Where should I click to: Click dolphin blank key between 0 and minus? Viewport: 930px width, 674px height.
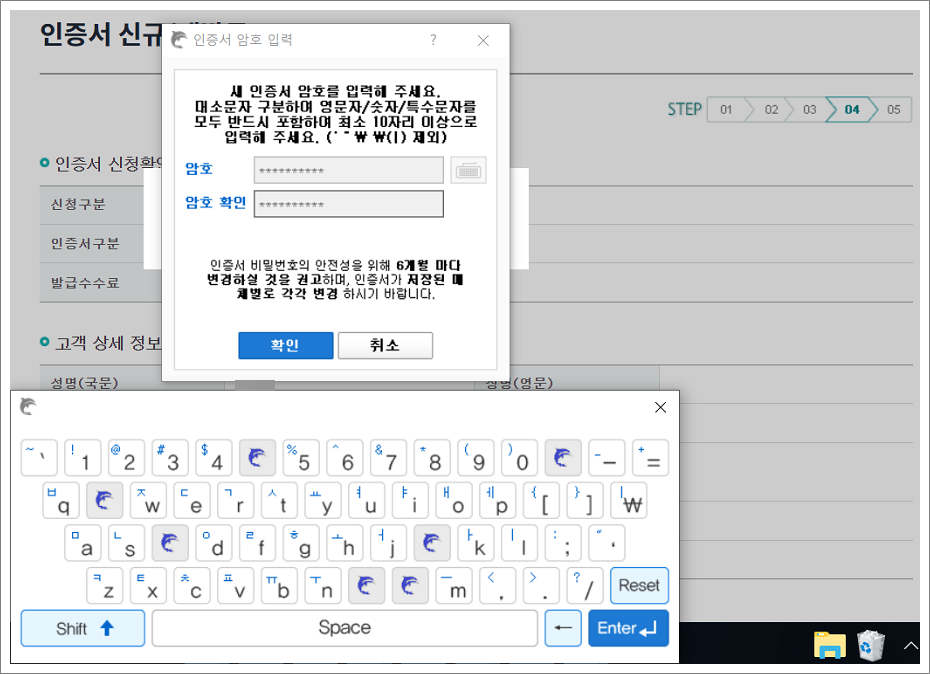[563, 457]
